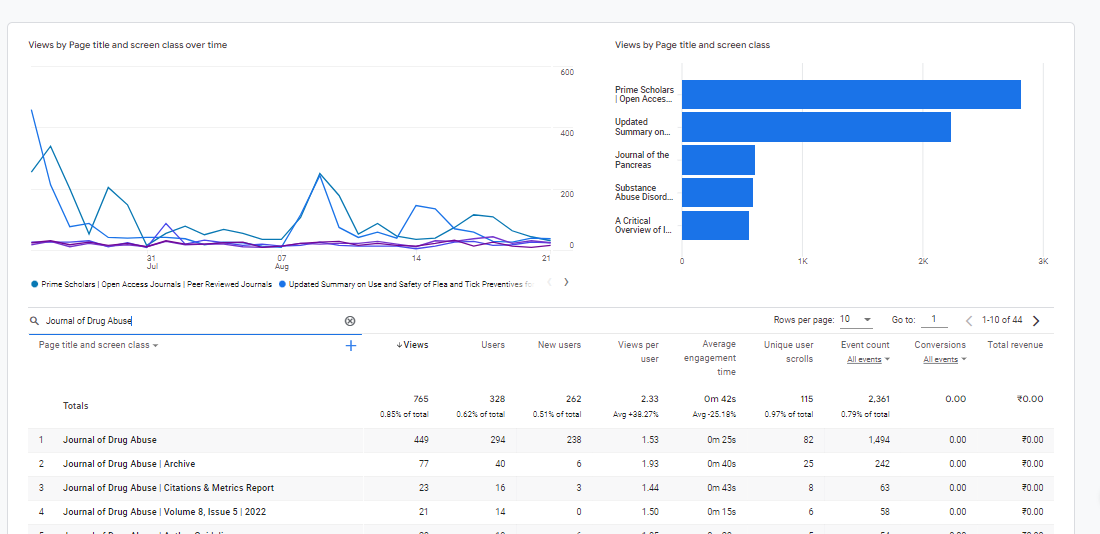Click the Go to page number field
Viewport: 1100px width, 534px height.
(x=933, y=320)
